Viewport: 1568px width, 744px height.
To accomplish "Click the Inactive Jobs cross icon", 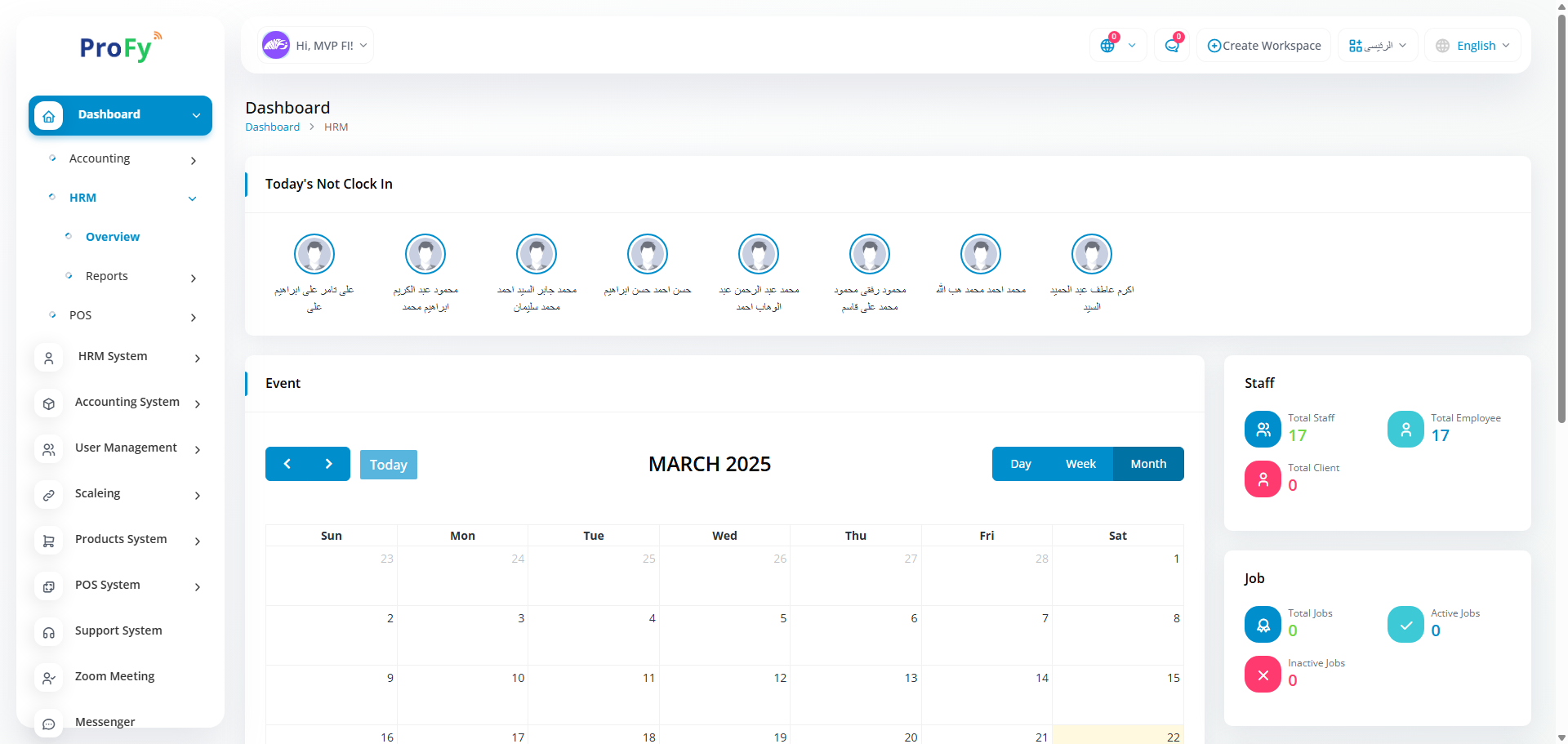I will [1263, 675].
